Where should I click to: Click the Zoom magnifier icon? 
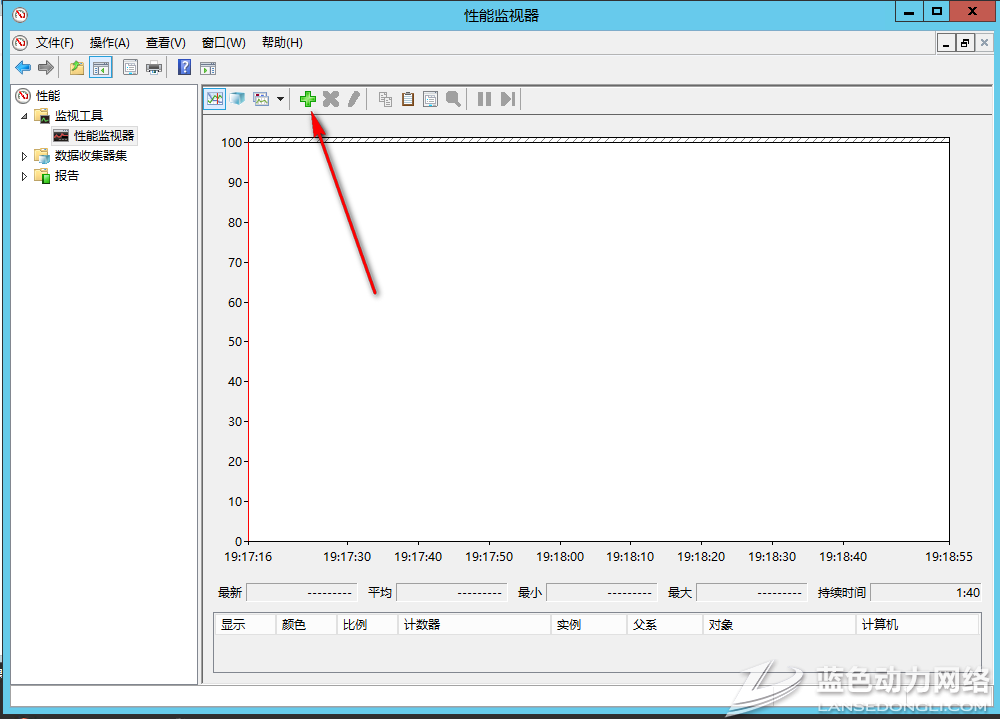[x=453, y=99]
